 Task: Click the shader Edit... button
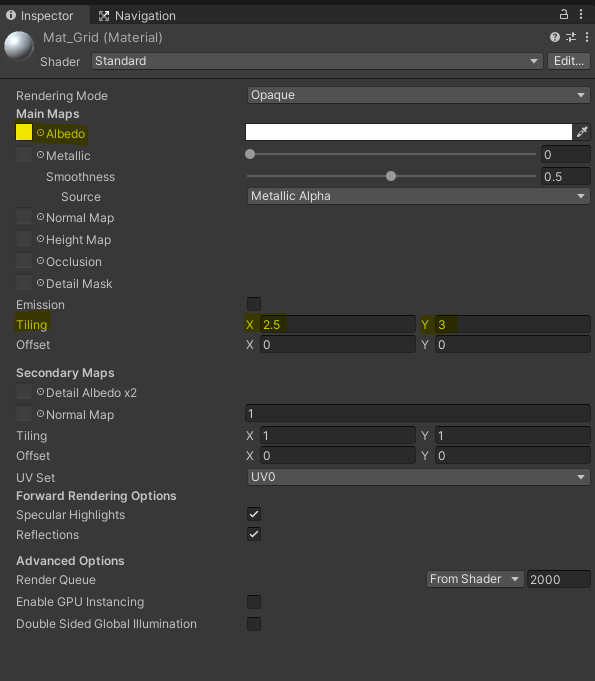tap(569, 61)
